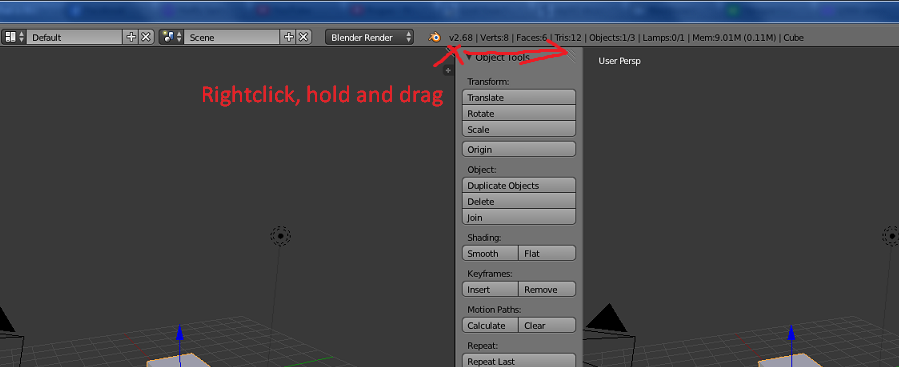Click the Scene name field
The image size is (899, 367).
[232, 37]
